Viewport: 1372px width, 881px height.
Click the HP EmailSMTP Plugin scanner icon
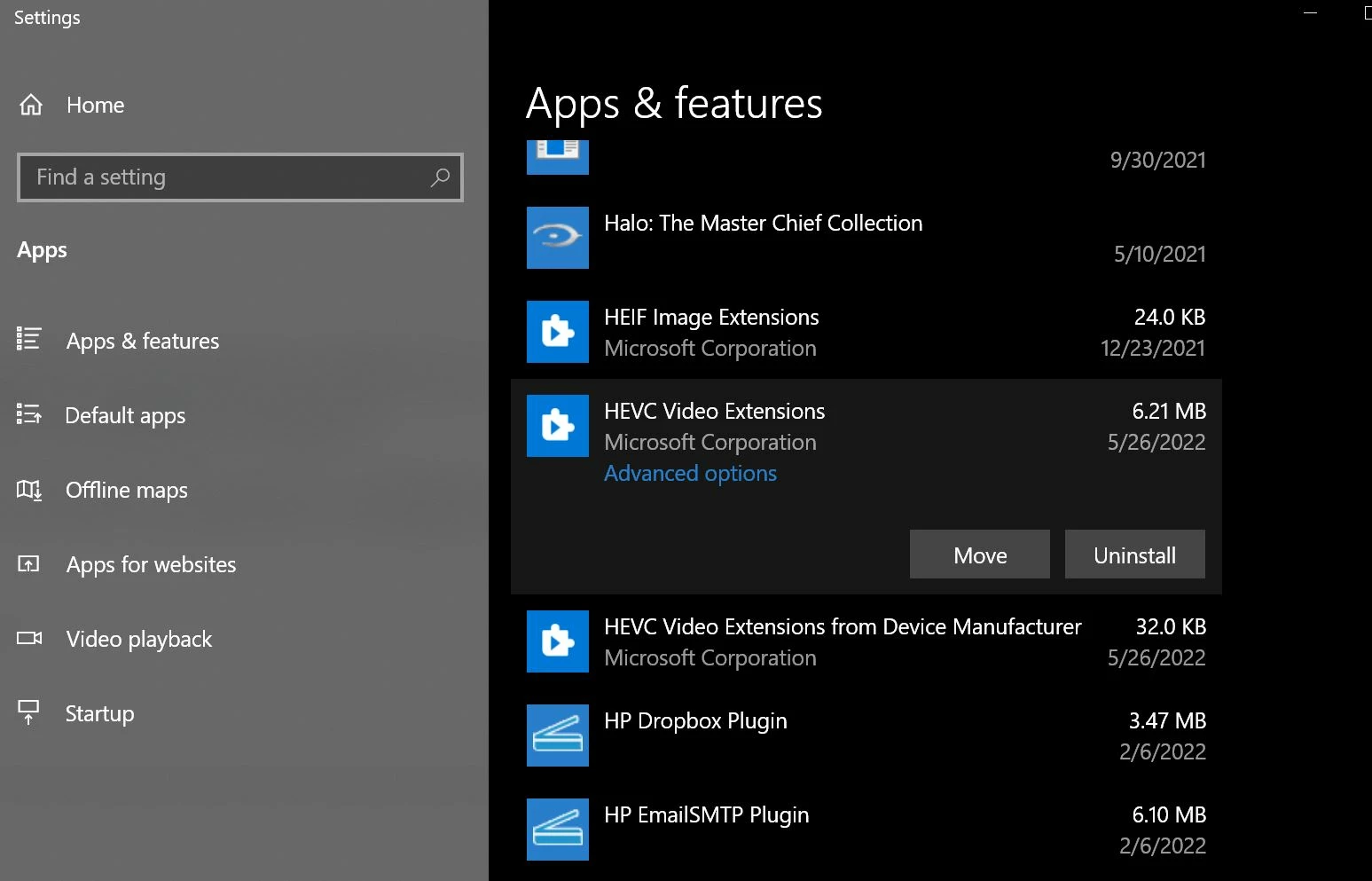tap(558, 830)
